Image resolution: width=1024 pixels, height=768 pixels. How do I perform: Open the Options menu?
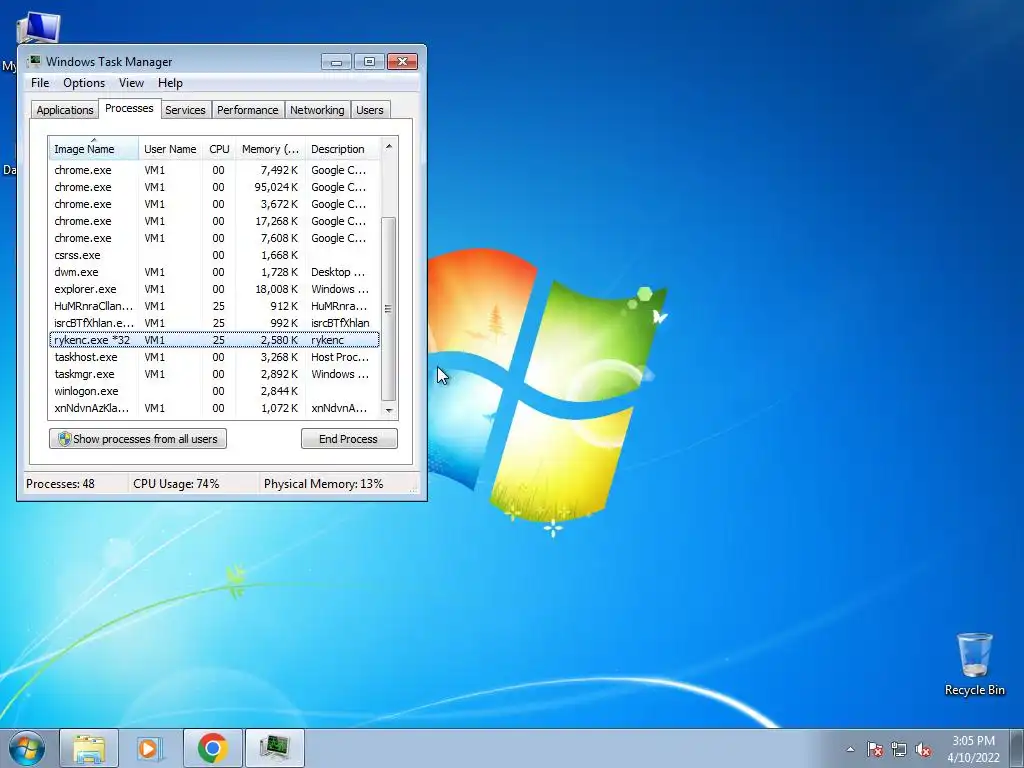84,83
